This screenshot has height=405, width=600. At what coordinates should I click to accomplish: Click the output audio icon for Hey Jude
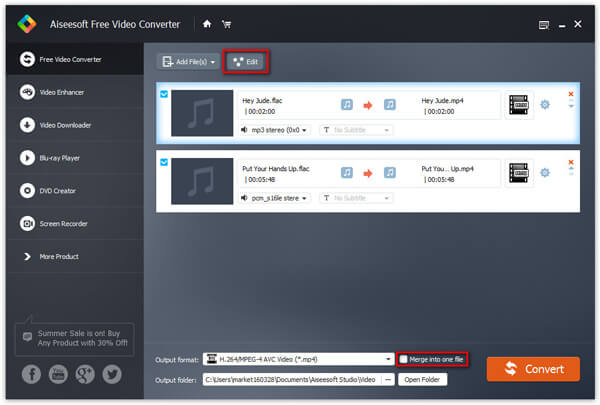tap(390, 105)
